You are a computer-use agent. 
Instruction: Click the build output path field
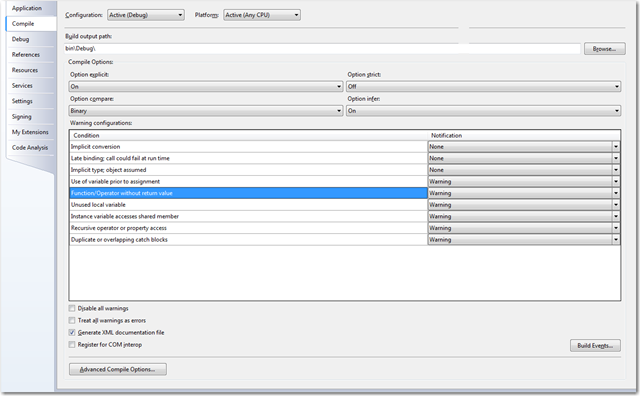pyautogui.click(x=322, y=49)
